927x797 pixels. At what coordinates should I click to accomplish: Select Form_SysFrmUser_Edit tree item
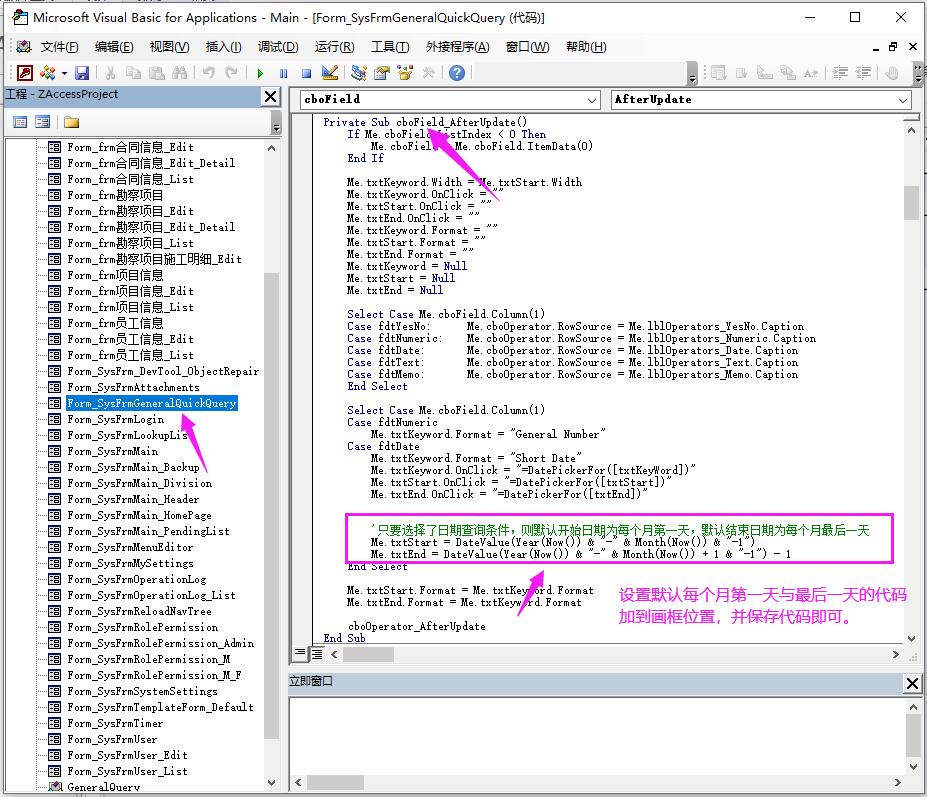pos(128,755)
